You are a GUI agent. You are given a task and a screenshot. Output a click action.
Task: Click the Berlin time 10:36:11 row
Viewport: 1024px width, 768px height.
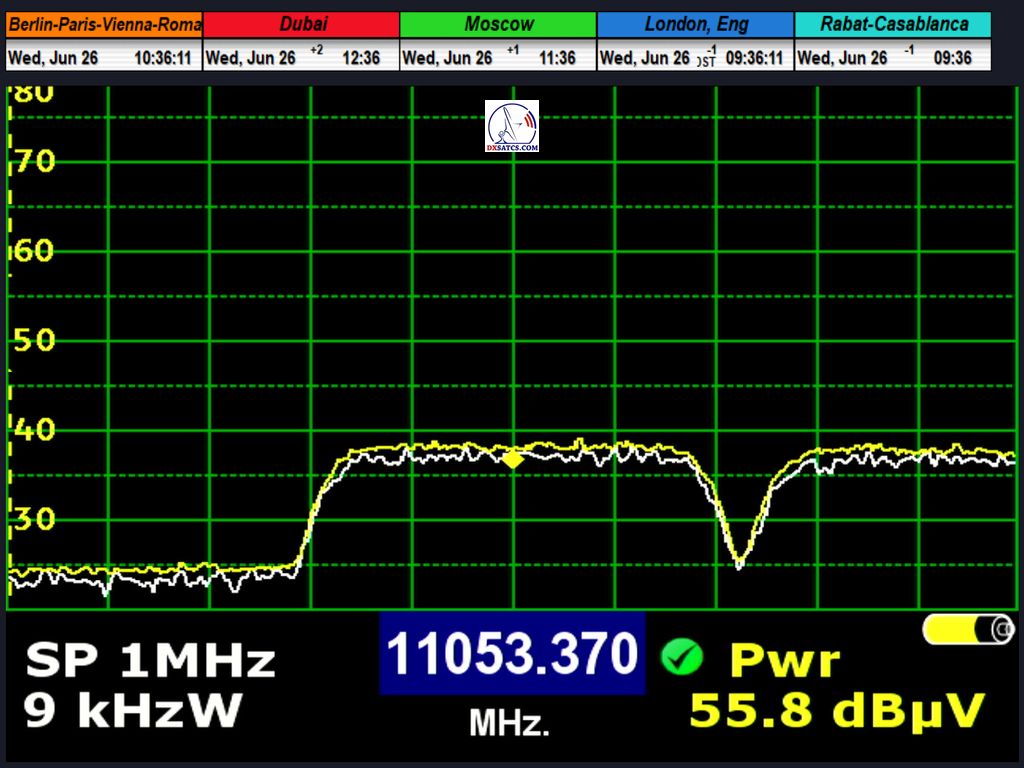click(x=104, y=58)
